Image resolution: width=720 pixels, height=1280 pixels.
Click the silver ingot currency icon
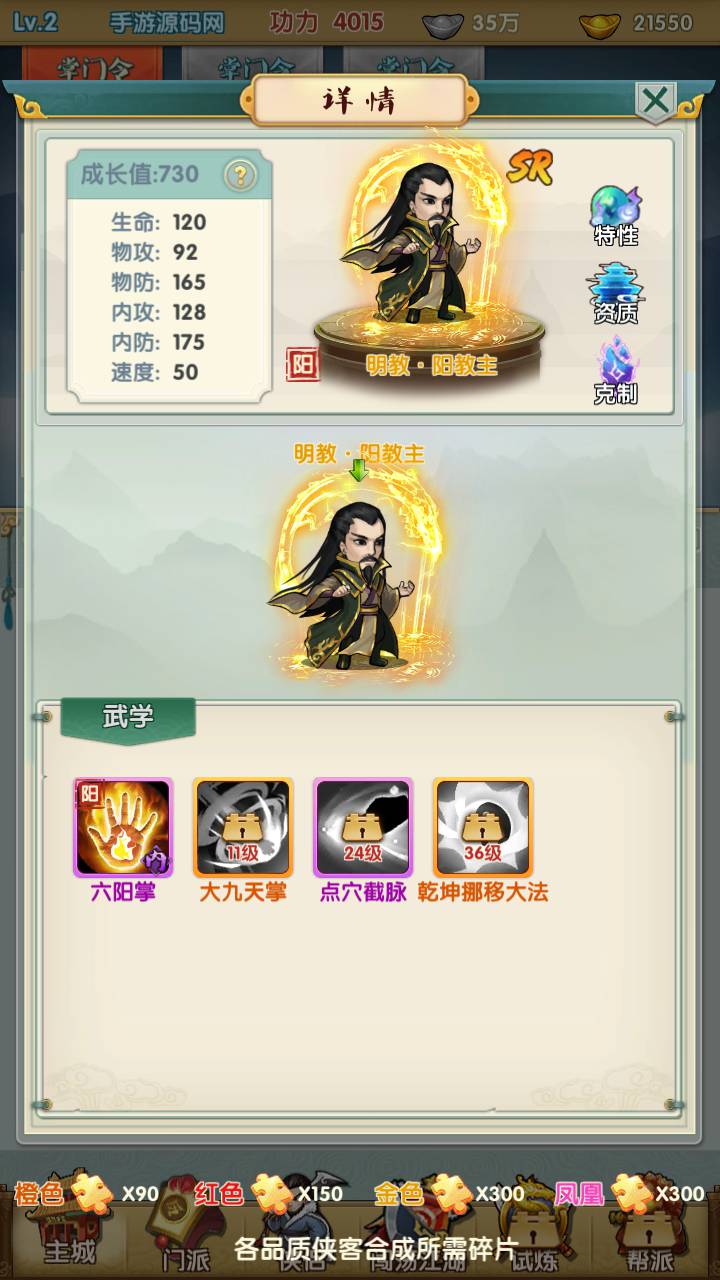point(442,23)
